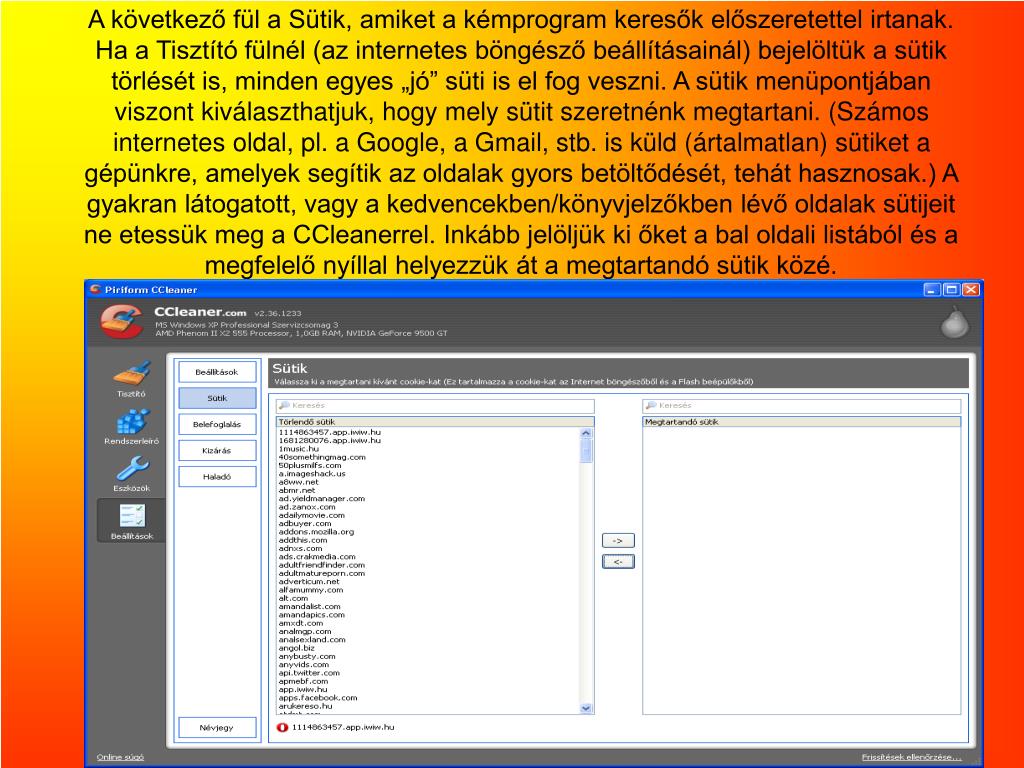Select the adbuyer.com cookie

[305, 524]
